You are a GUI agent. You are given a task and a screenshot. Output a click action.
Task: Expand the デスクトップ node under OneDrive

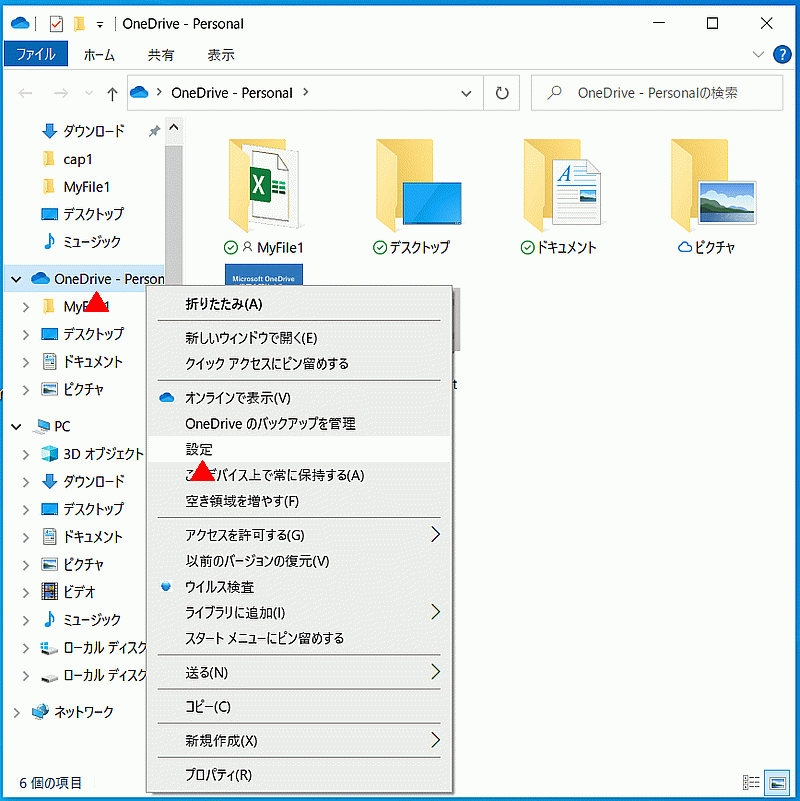(x=26, y=335)
